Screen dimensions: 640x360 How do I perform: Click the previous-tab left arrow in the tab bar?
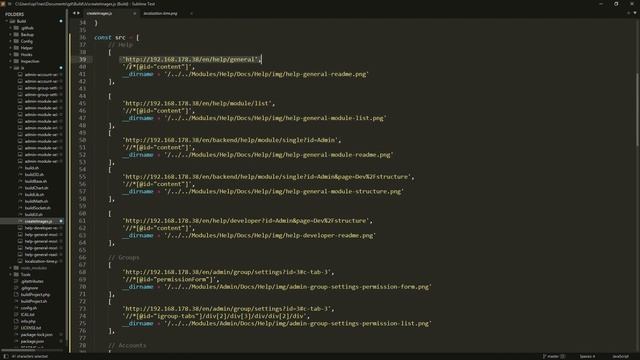[x=74, y=13]
